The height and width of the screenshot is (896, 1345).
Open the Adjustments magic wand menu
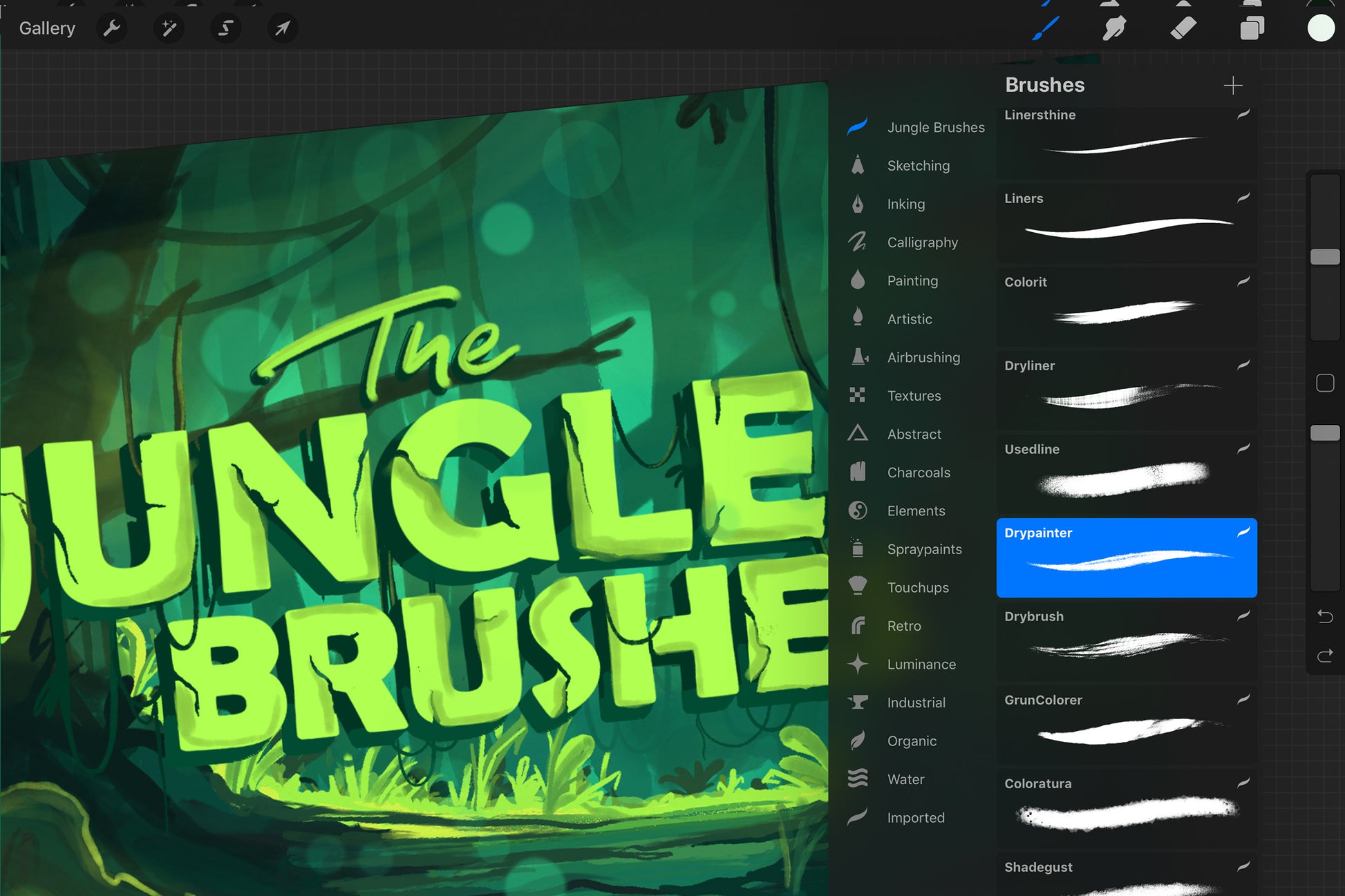169,28
